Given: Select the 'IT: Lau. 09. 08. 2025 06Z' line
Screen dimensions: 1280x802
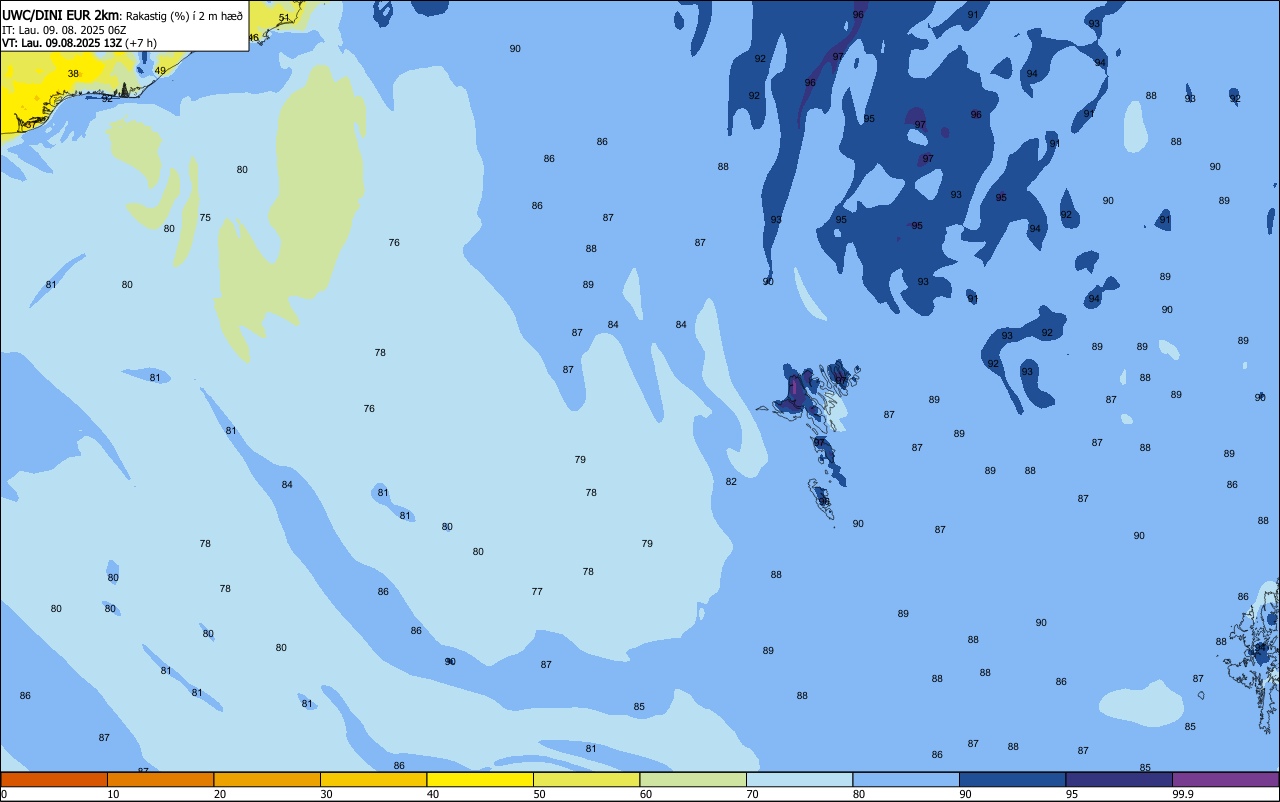Looking at the screenshot, I should point(64,29).
